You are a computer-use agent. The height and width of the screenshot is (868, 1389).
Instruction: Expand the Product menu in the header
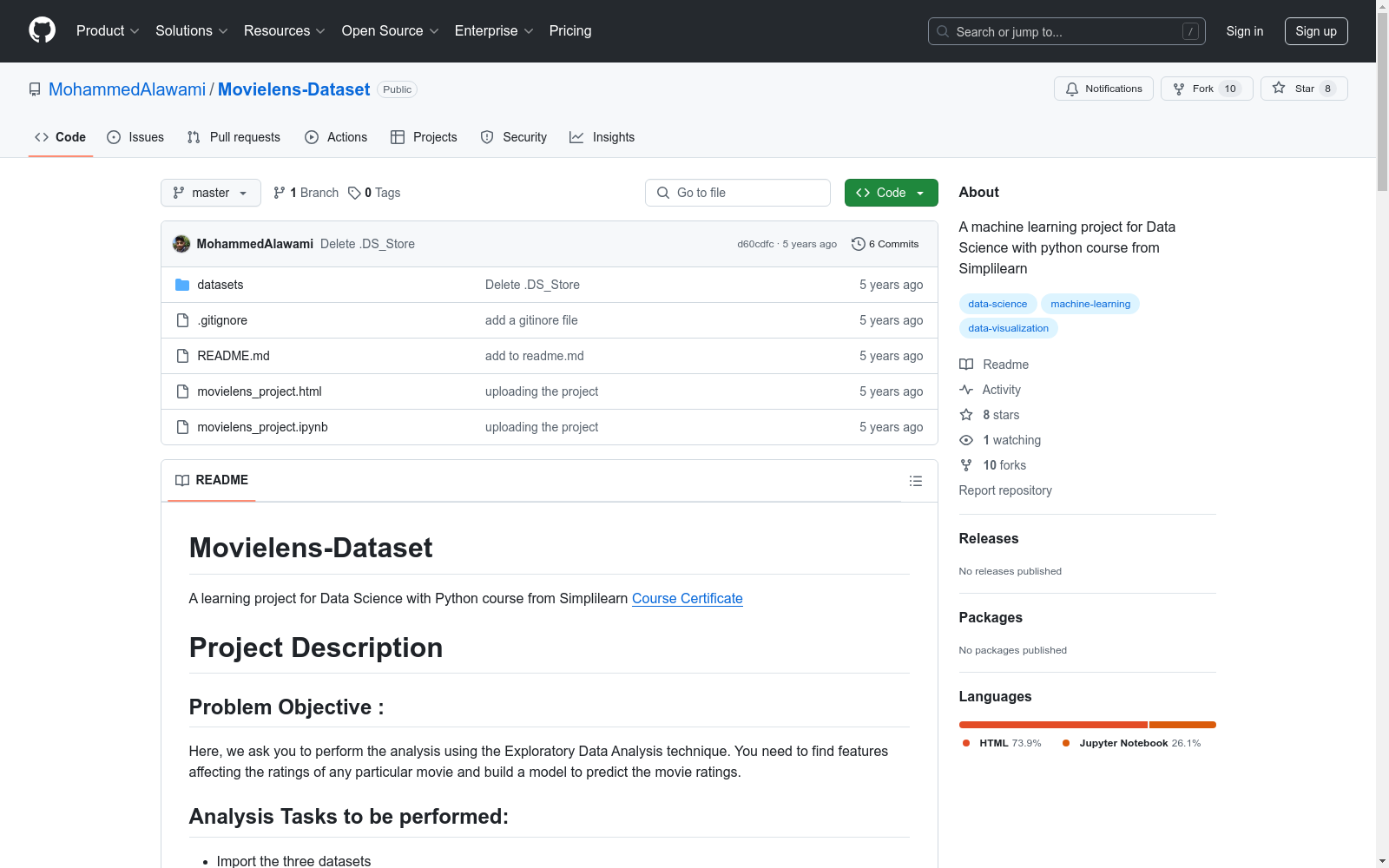pyautogui.click(x=108, y=31)
